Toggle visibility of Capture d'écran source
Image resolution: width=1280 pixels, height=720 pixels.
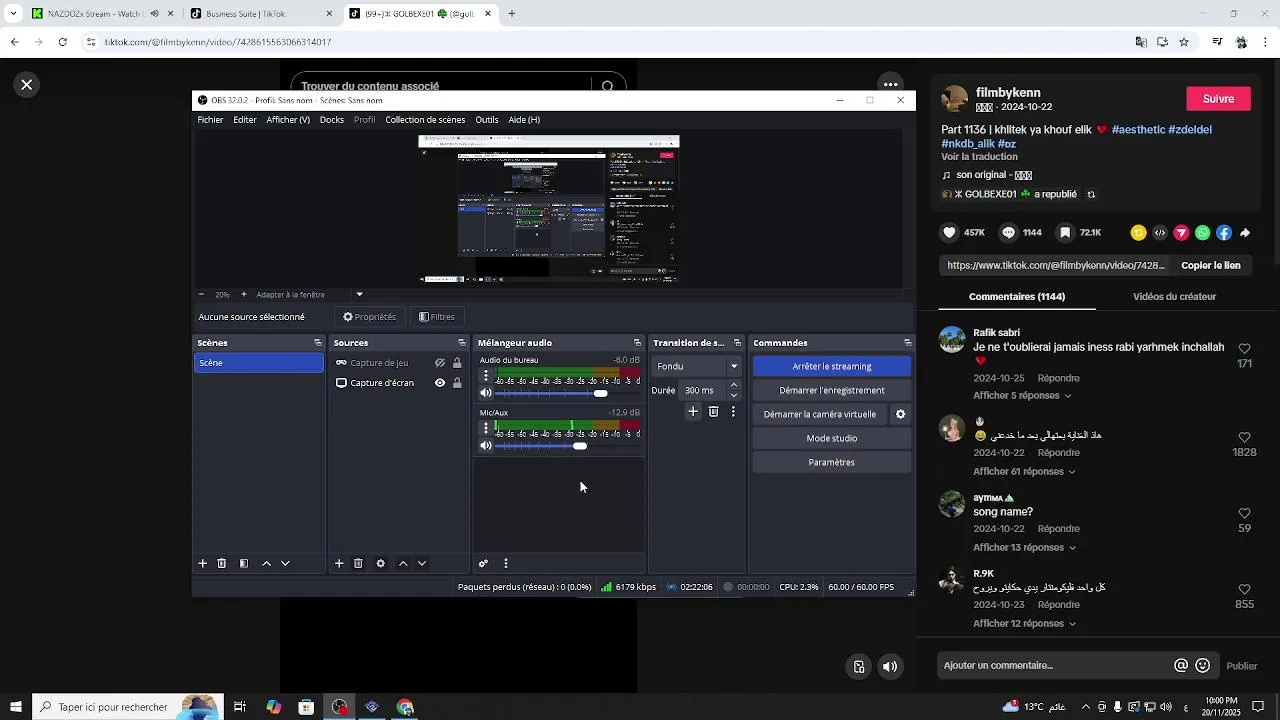439,383
